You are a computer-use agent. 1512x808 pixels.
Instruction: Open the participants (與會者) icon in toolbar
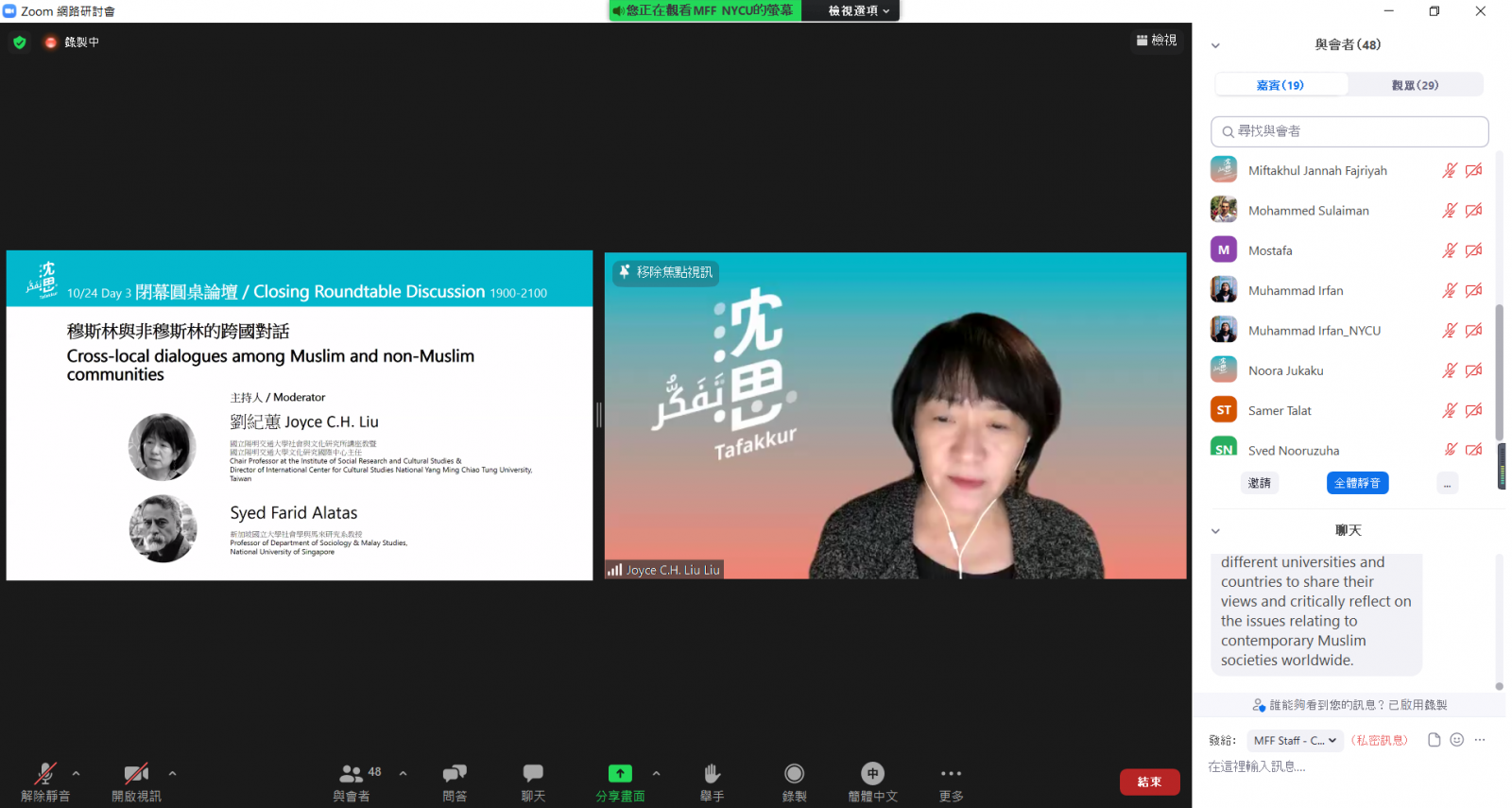point(352,774)
